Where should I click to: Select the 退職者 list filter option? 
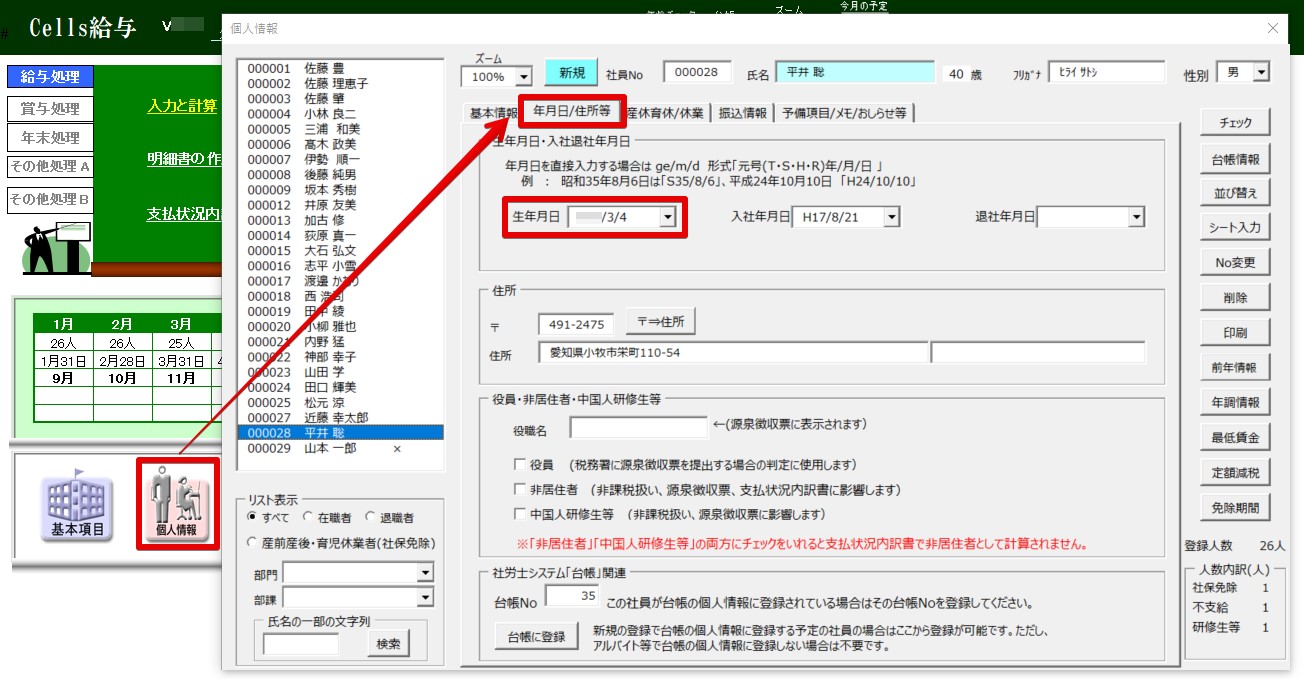(371, 518)
